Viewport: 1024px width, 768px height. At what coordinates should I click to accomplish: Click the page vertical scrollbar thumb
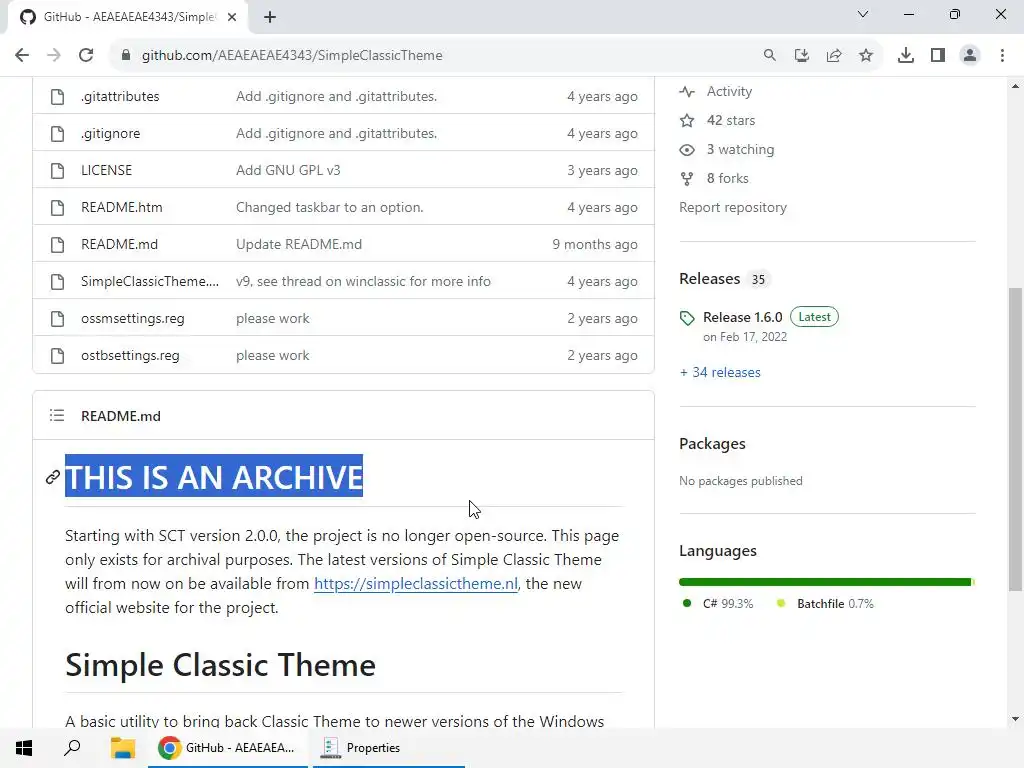1016,440
